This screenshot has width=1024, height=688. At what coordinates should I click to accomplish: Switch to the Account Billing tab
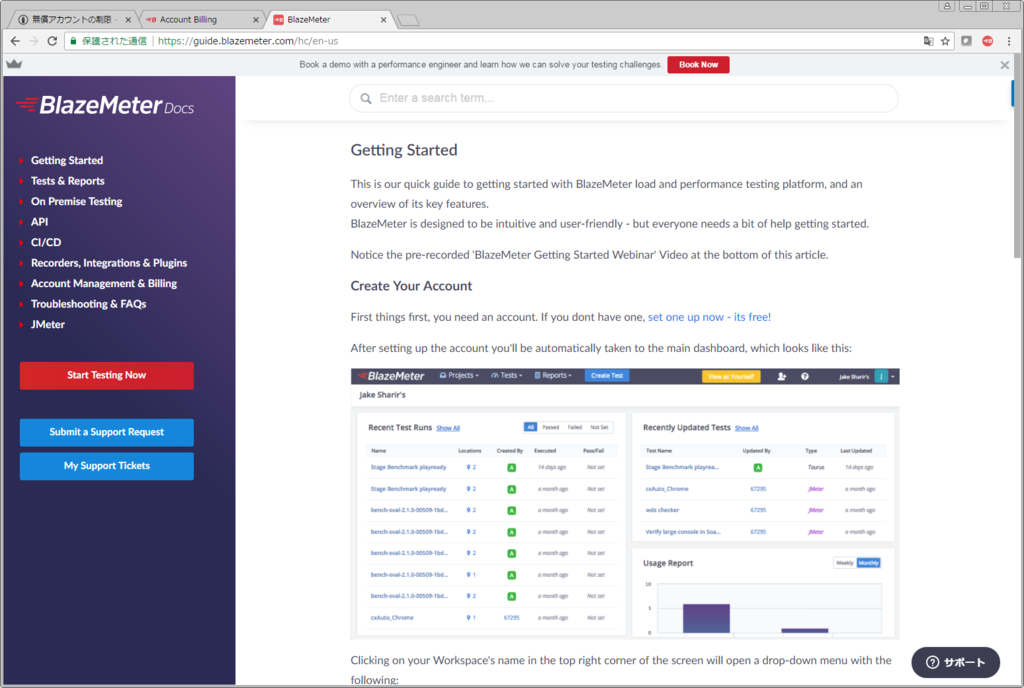coord(201,20)
